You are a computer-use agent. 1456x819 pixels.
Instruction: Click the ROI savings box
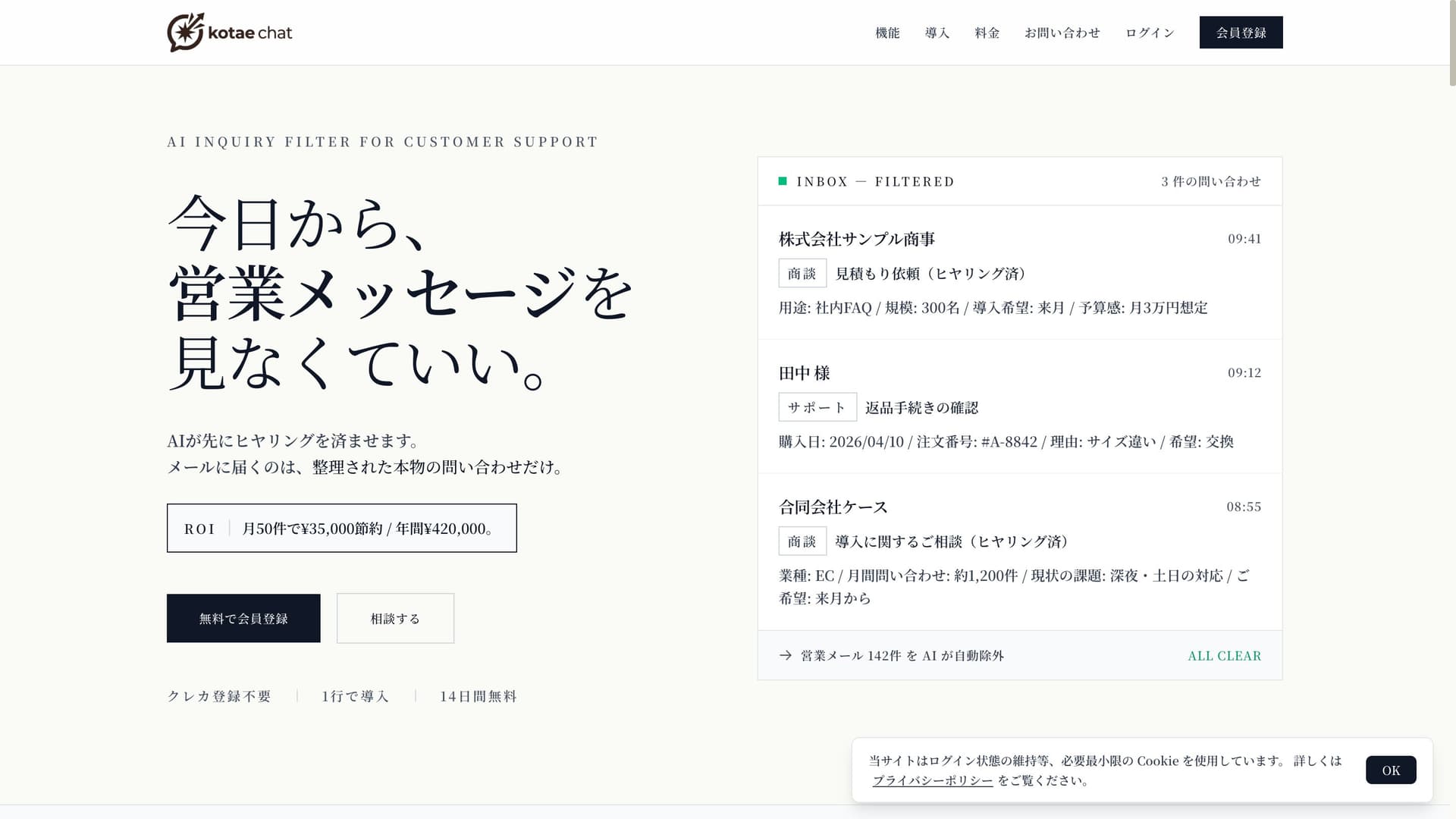[341, 528]
